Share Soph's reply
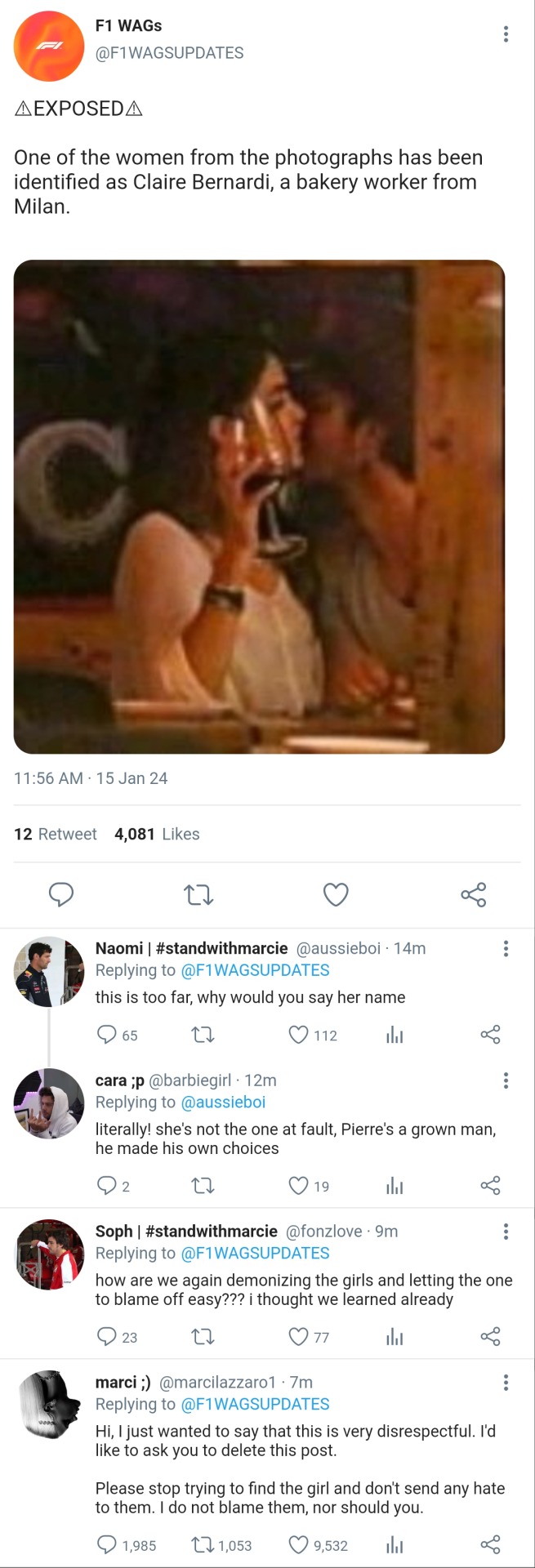 pyautogui.click(x=490, y=1337)
